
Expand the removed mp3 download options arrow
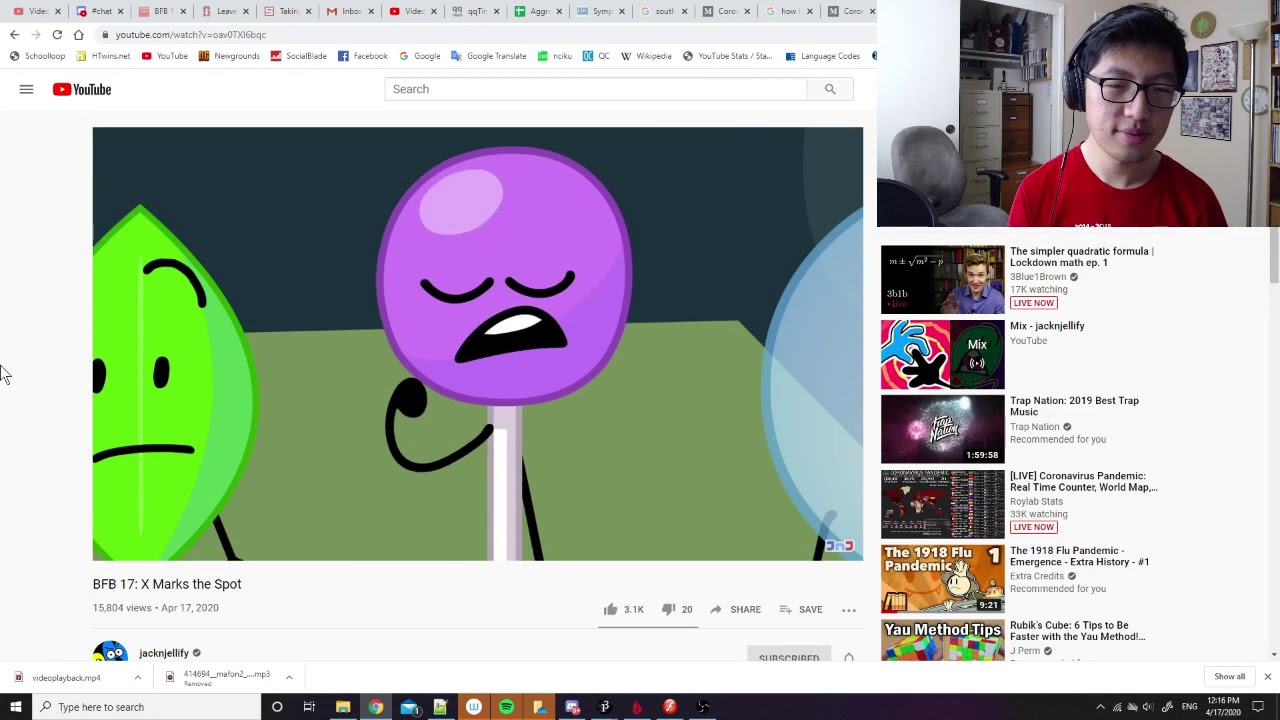coord(289,678)
